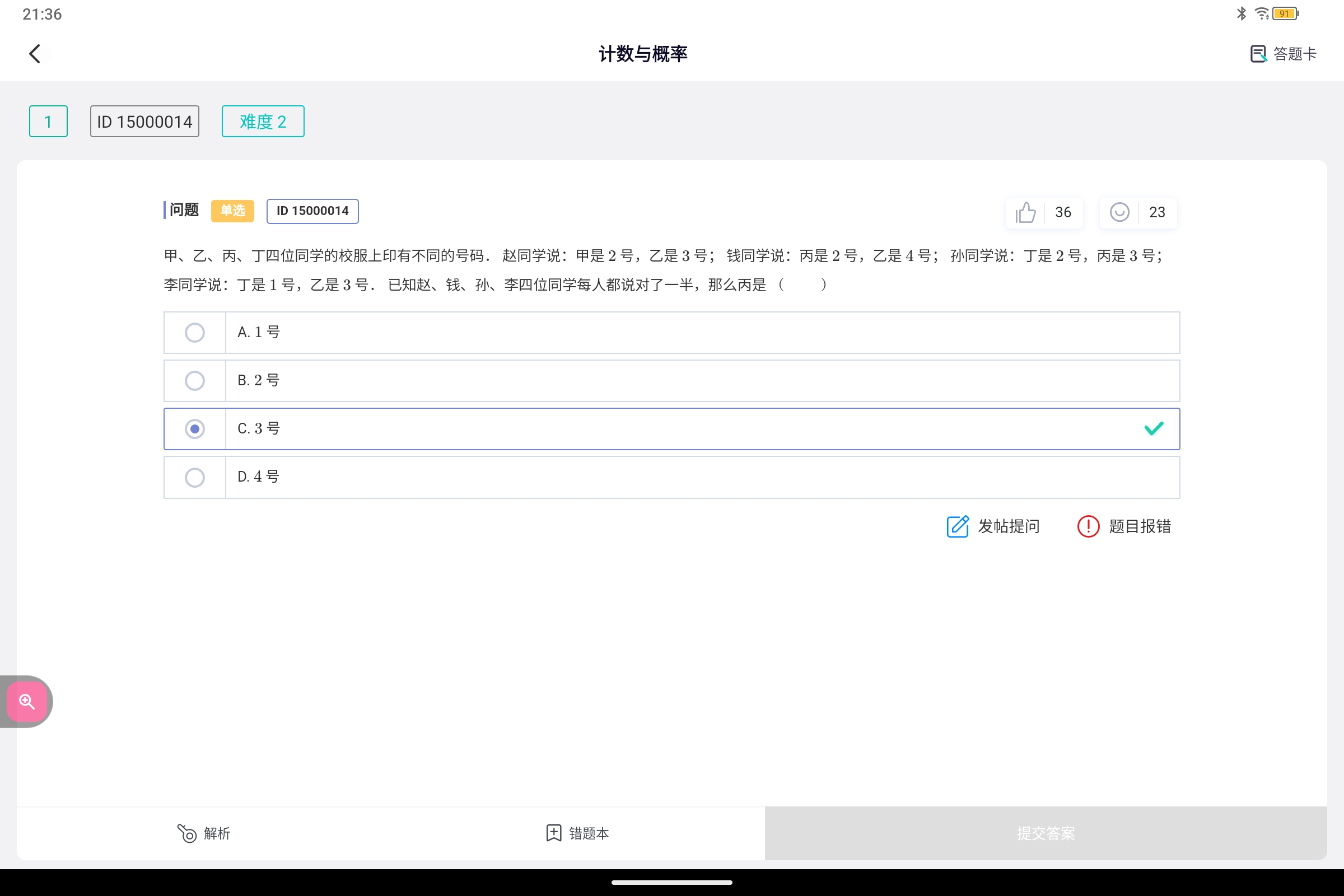Screen dimensions: 1344x896
Task: Select radio button for B. 2号
Action: click(195, 381)
